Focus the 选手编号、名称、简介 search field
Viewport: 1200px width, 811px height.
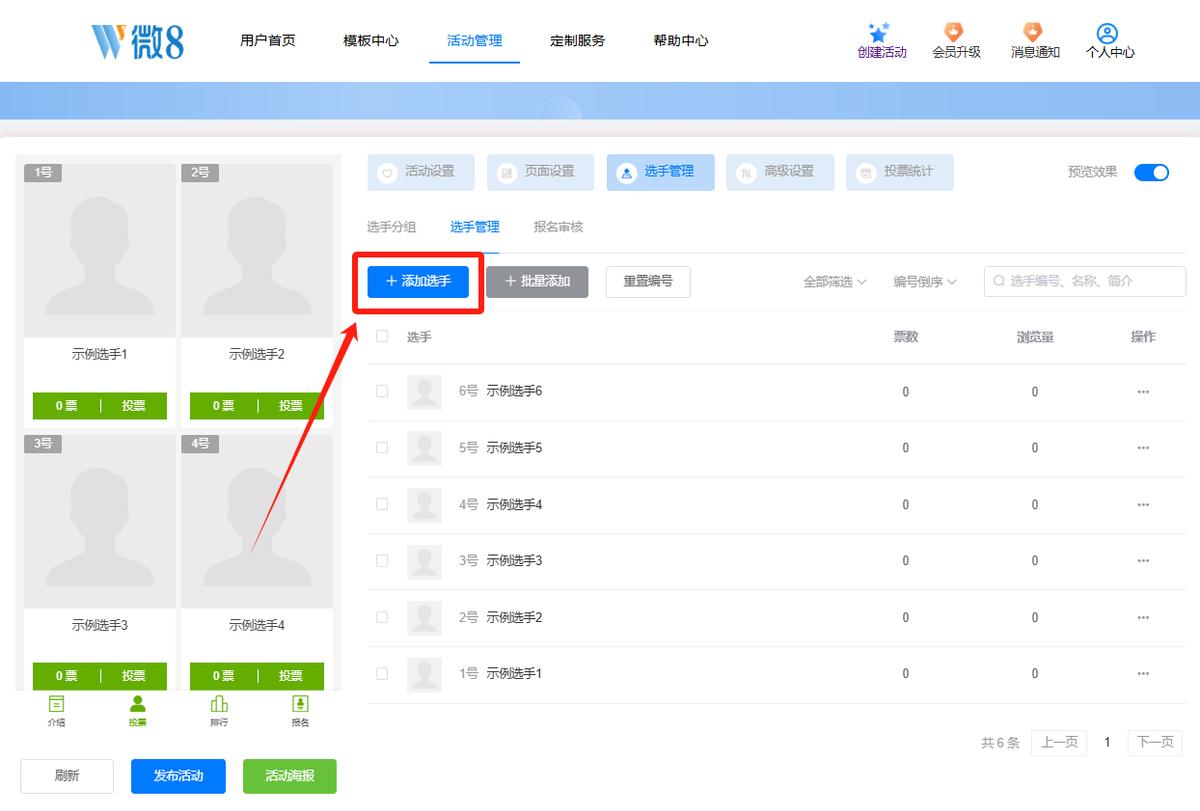pos(1085,282)
